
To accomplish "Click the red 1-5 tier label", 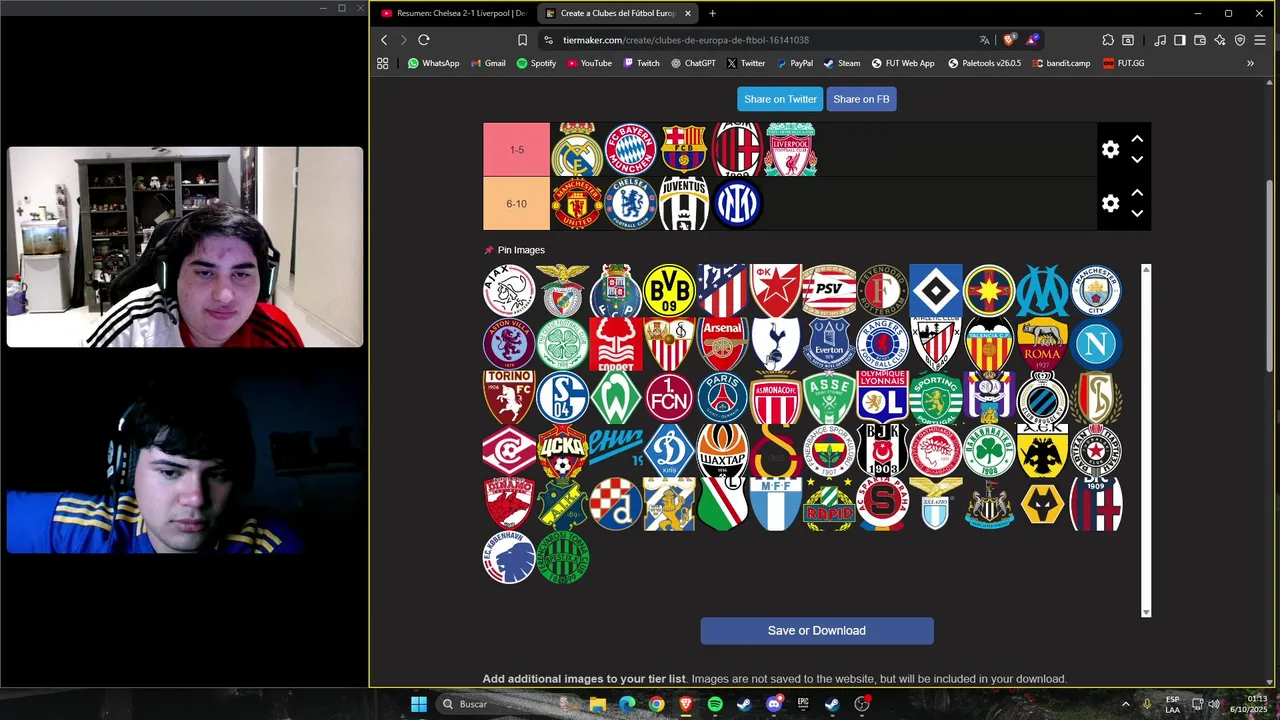I will click(516, 149).
